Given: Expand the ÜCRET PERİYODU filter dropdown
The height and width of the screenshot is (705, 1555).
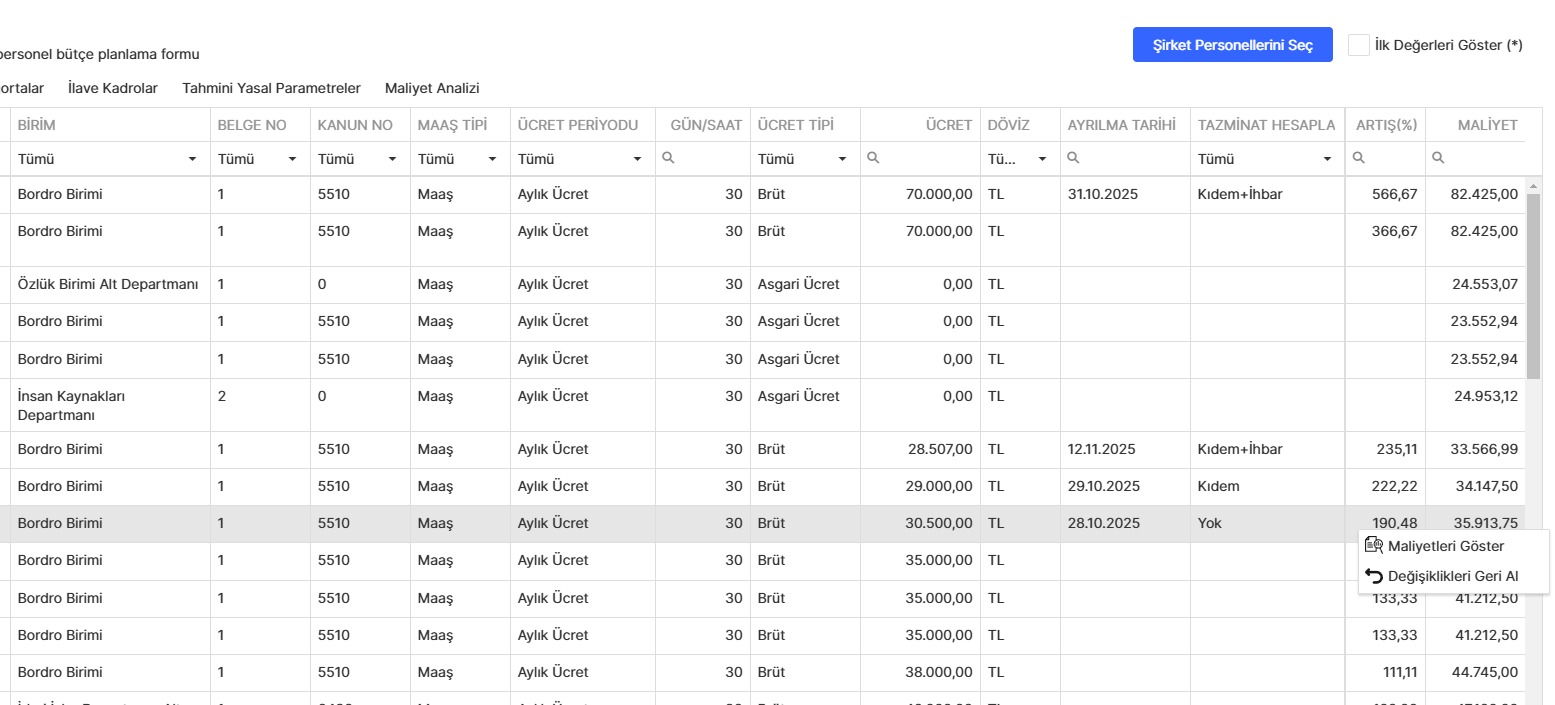Looking at the screenshot, I should coord(637,159).
